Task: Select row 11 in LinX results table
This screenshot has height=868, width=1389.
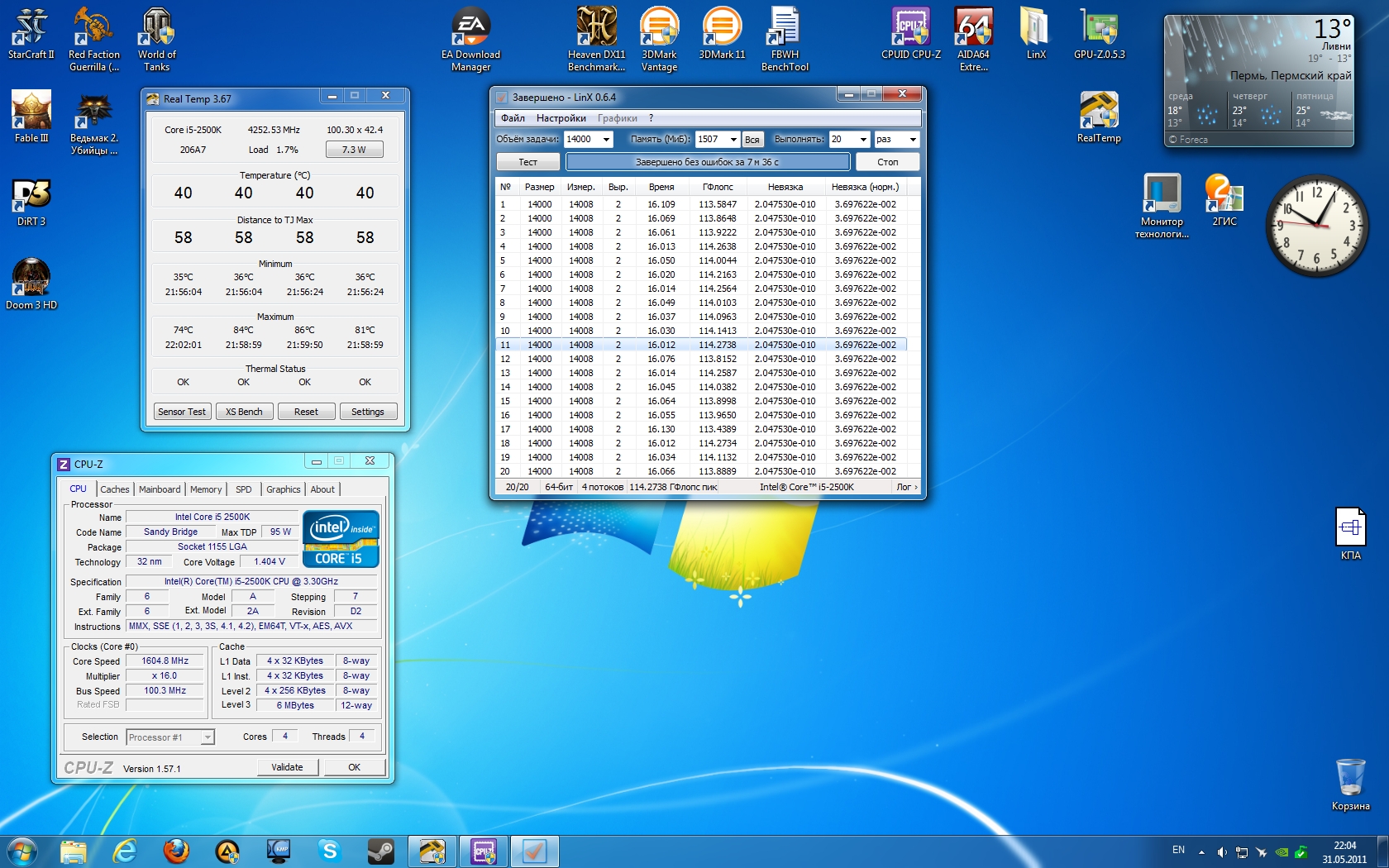Action: tap(701, 345)
